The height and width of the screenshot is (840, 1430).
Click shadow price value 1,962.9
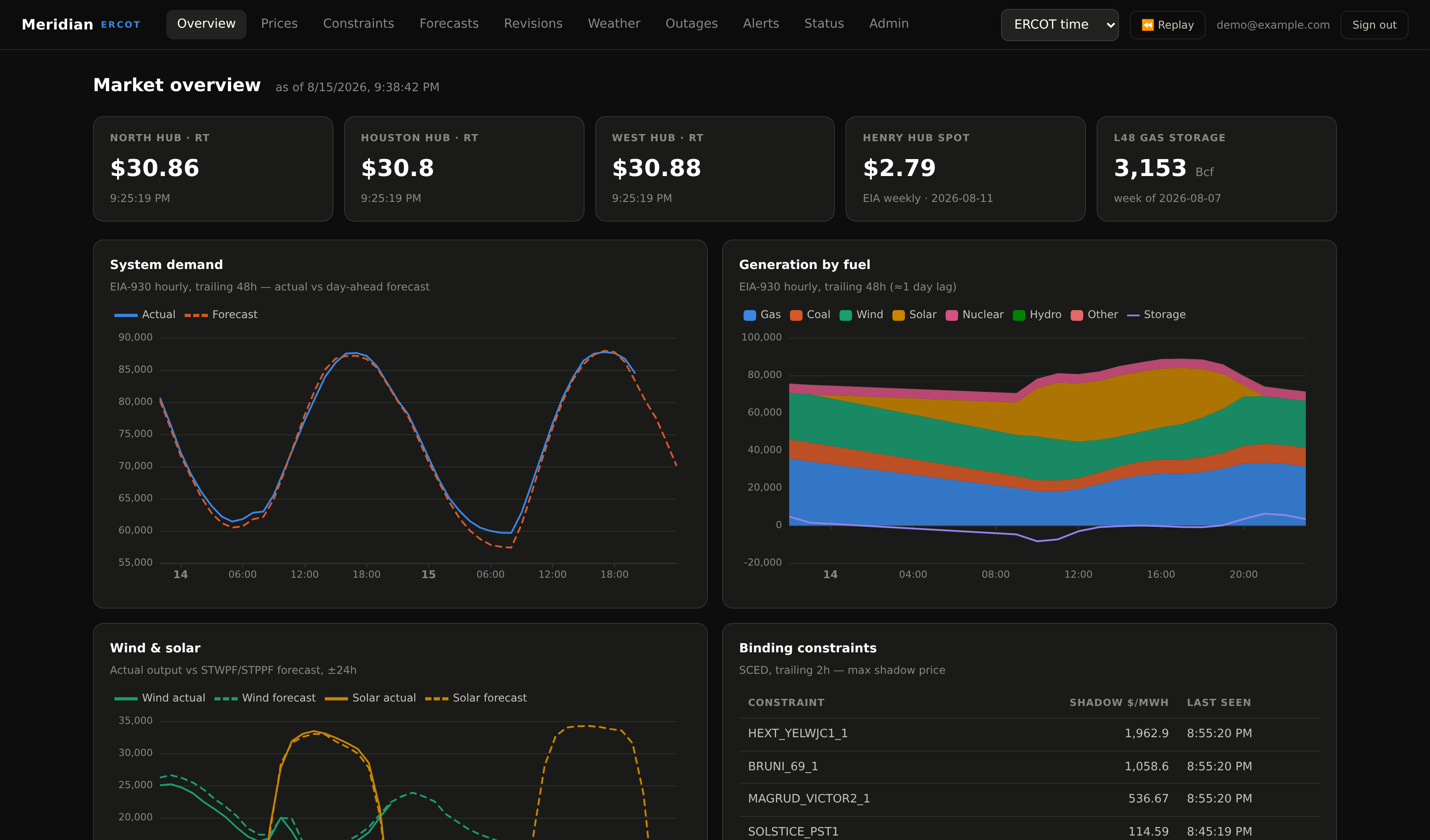(x=1146, y=733)
